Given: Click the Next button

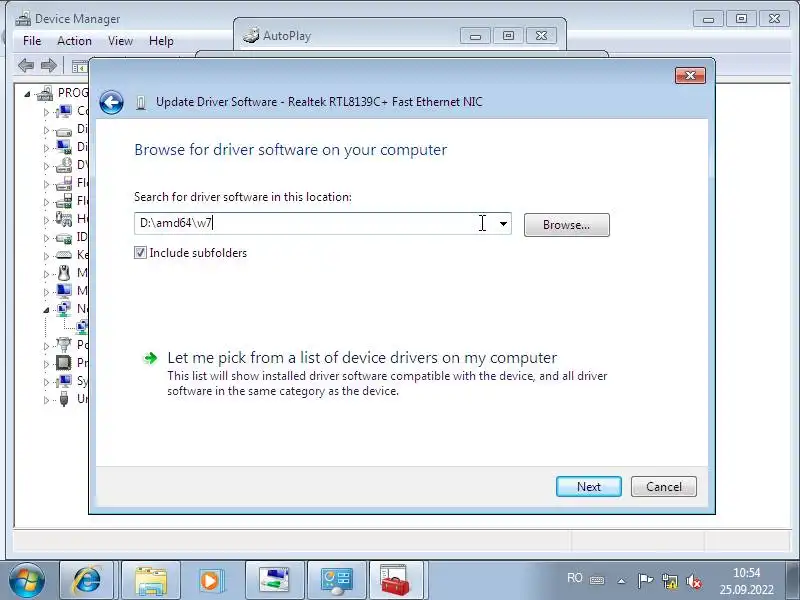Looking at the screenshot, I should 589,487.
